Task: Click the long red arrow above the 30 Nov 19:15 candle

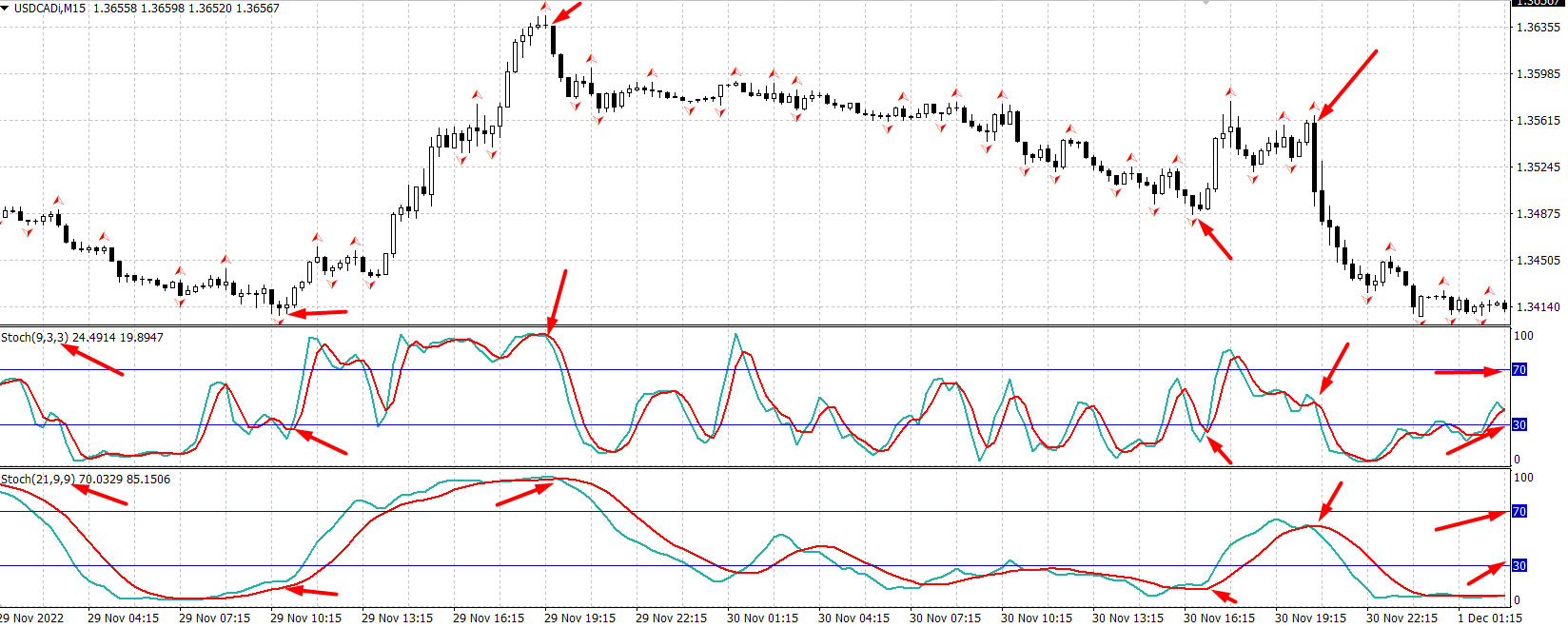Action: (1347, 85)
